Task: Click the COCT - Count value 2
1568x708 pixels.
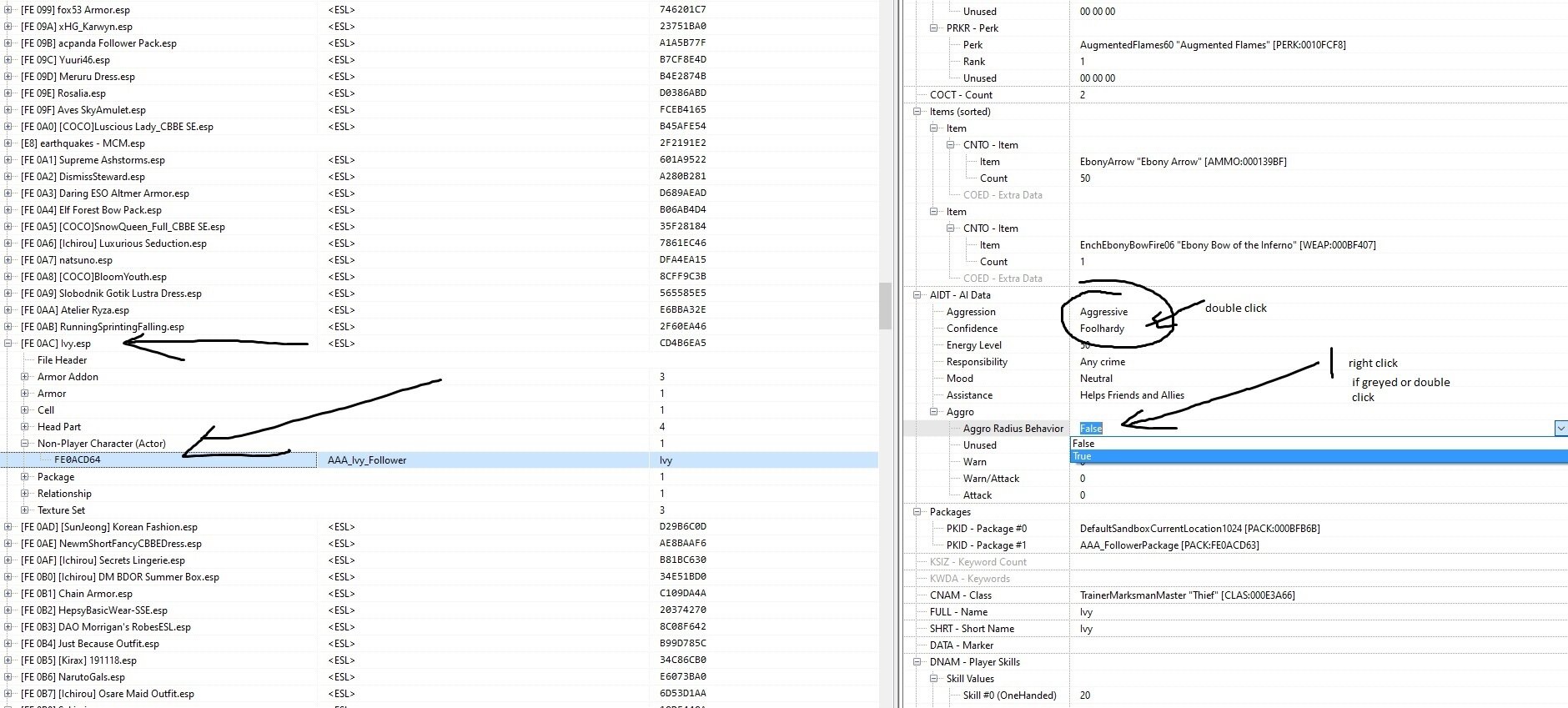Action: (1083, 95)
